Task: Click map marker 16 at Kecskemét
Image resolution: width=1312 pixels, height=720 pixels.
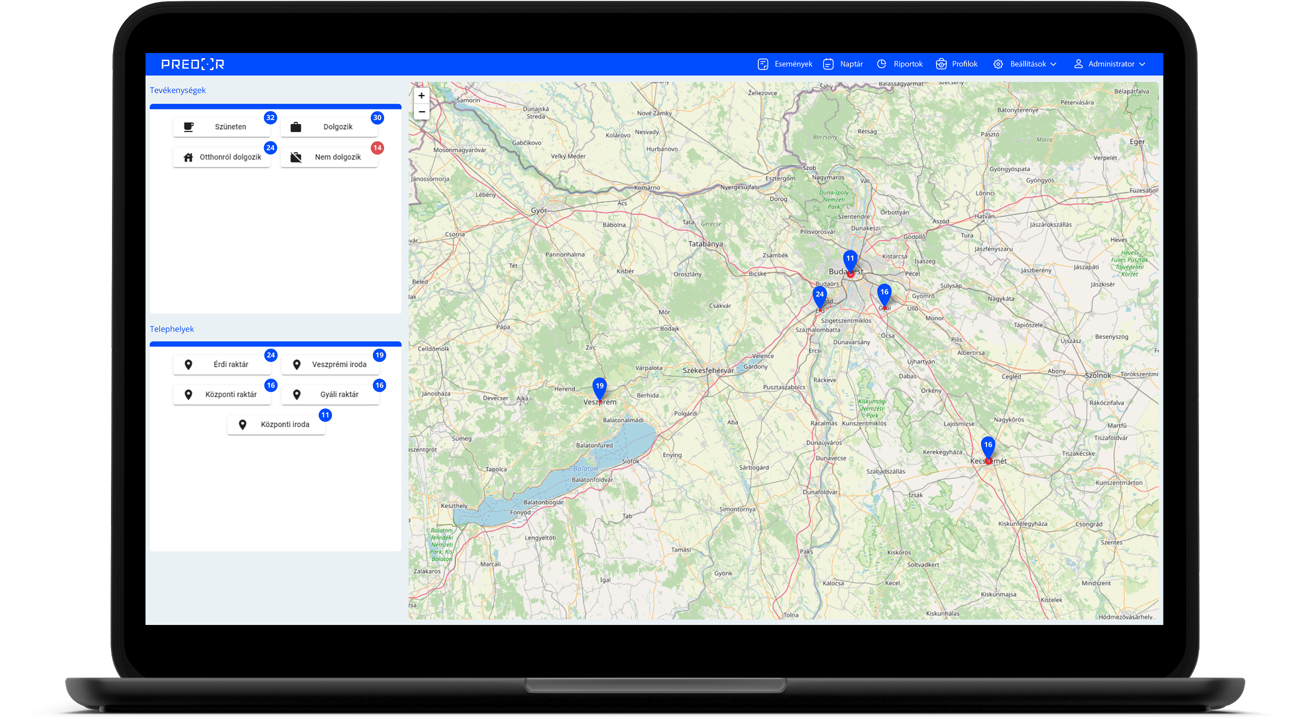Action: coord(988,448)
